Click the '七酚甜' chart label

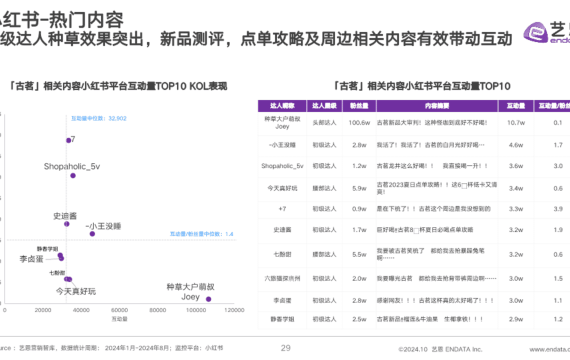pyautogui.click(x=57, y=273)
